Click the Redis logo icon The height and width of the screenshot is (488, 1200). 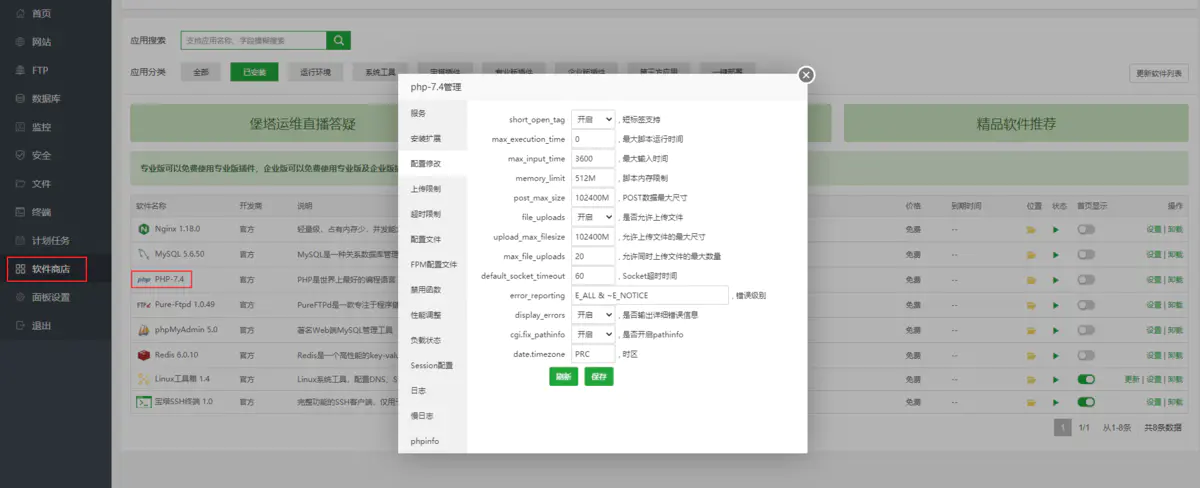(143, 354)
